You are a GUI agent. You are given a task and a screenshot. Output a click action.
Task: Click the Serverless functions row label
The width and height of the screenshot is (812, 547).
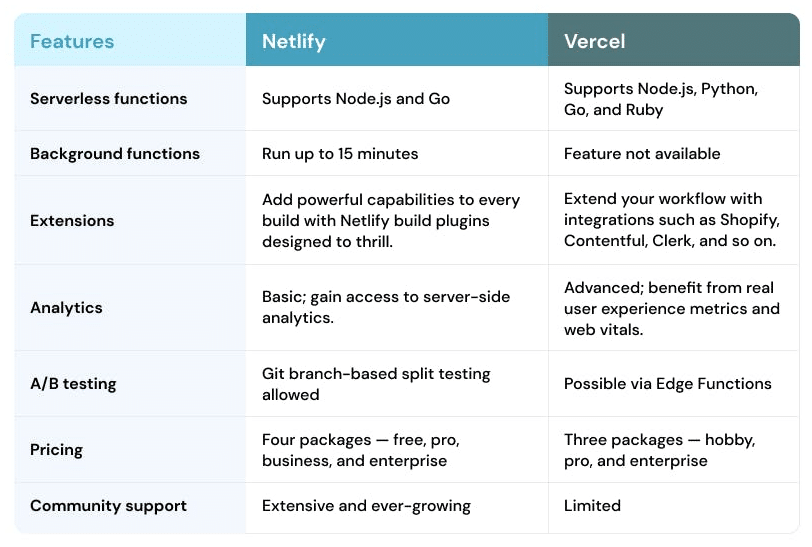pyautogui.click(x=108, y=99)
